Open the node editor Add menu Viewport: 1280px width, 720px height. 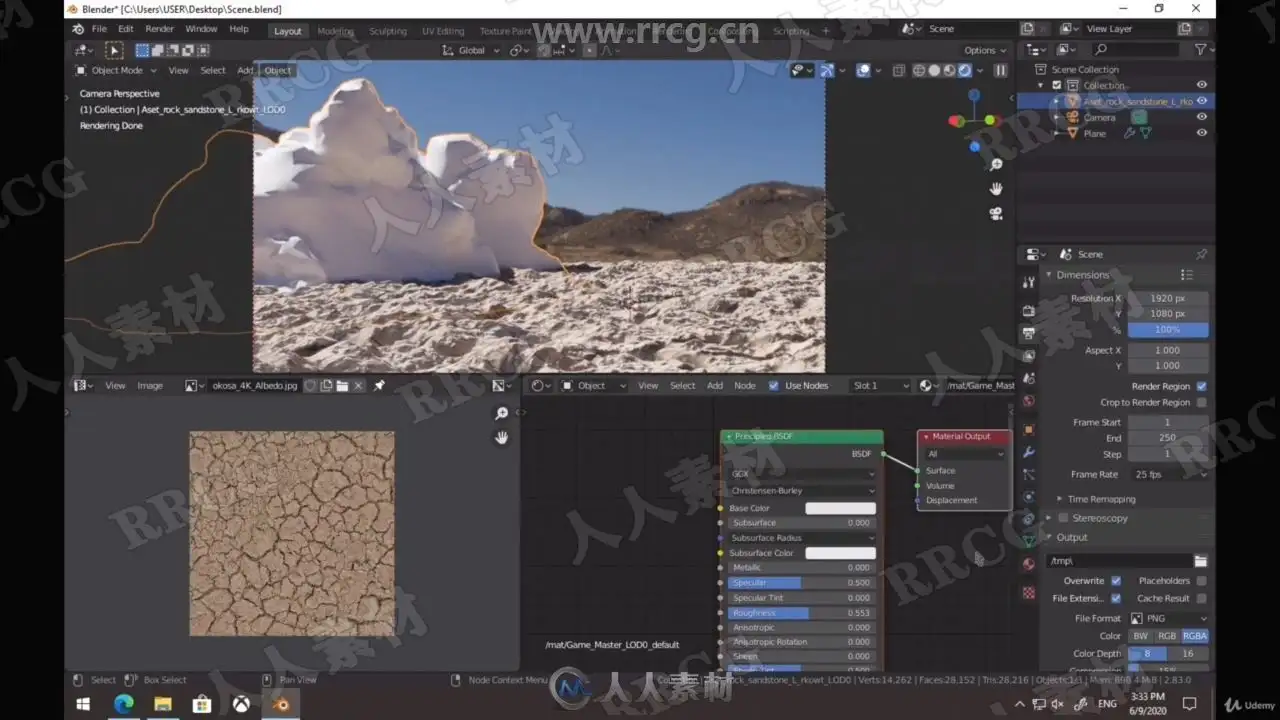(x=715, y=385)
